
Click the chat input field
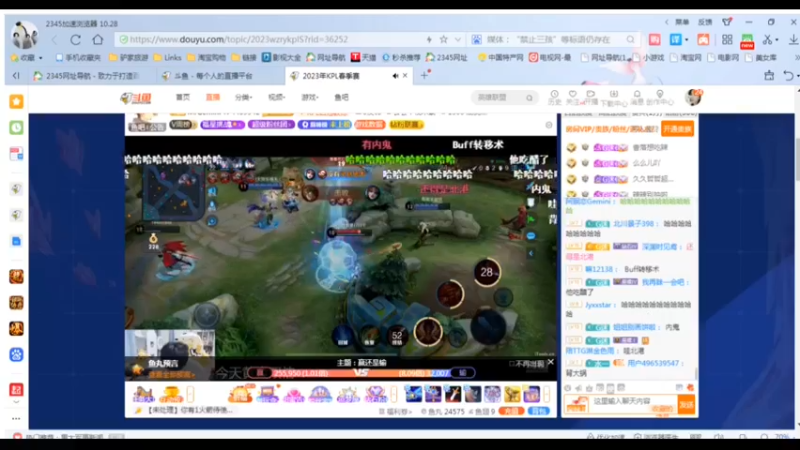(633, 405)
